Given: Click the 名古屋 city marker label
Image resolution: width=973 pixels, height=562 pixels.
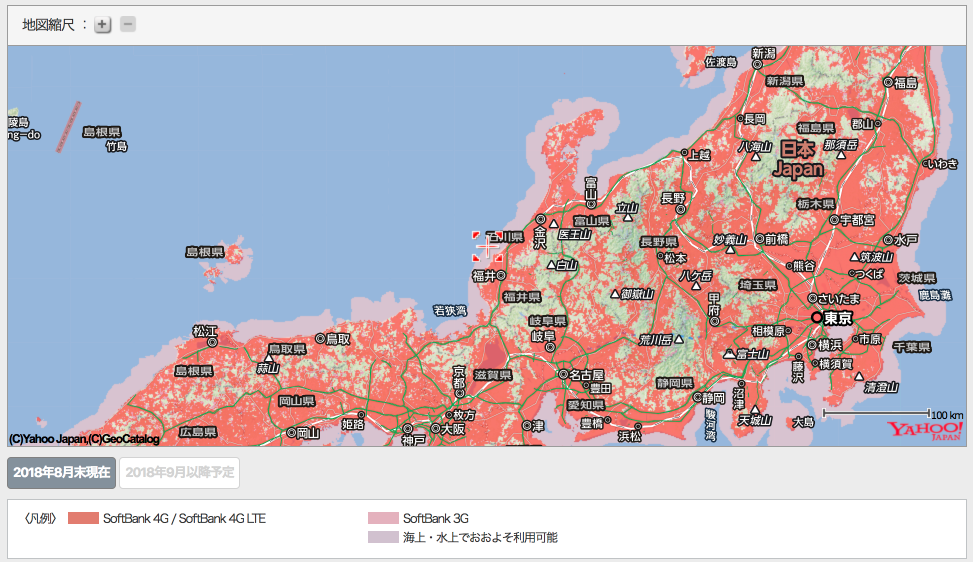Looking at the screenshot, I should coord(586,375).
